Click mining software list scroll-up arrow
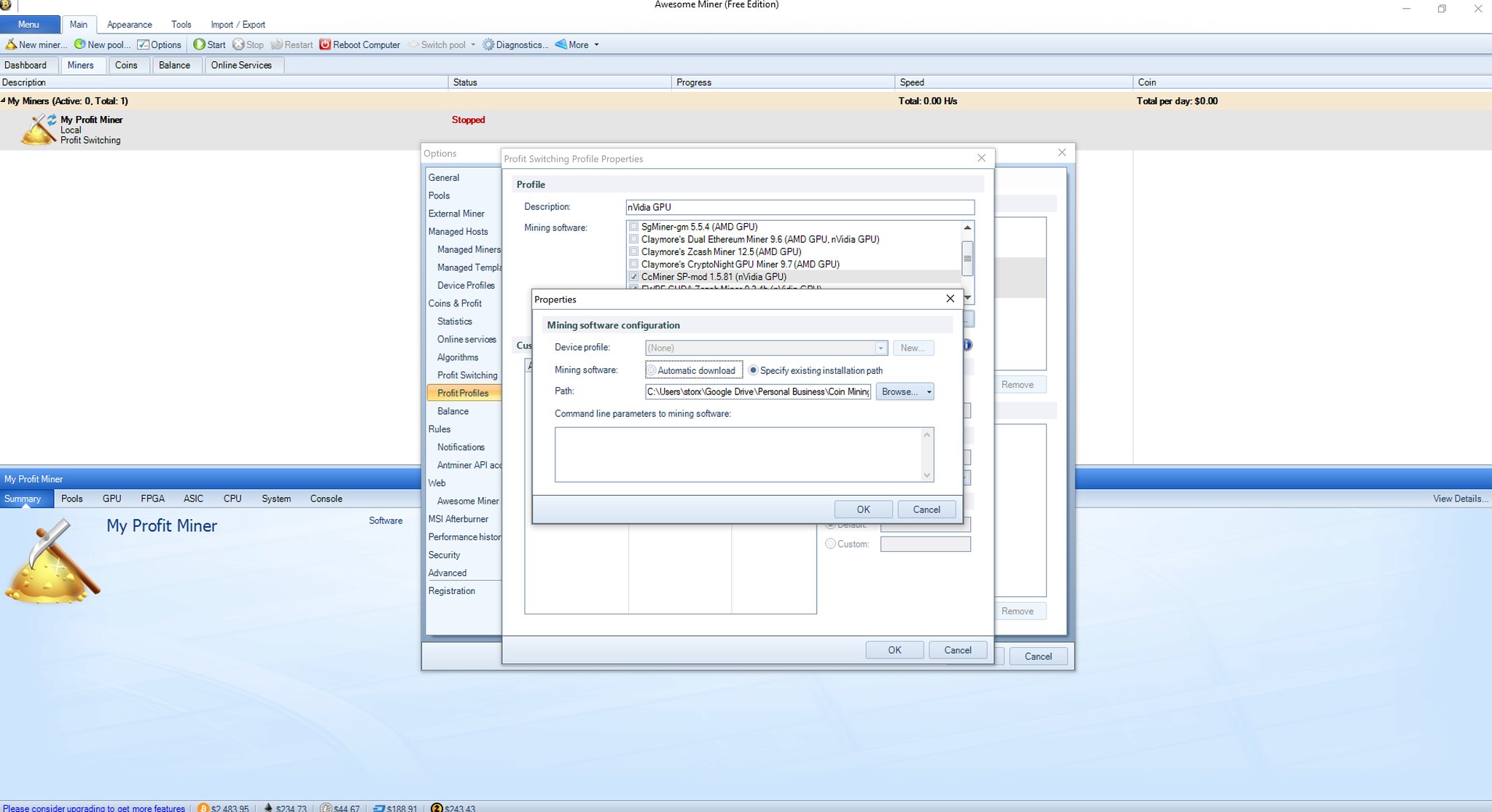 point(967,228)
